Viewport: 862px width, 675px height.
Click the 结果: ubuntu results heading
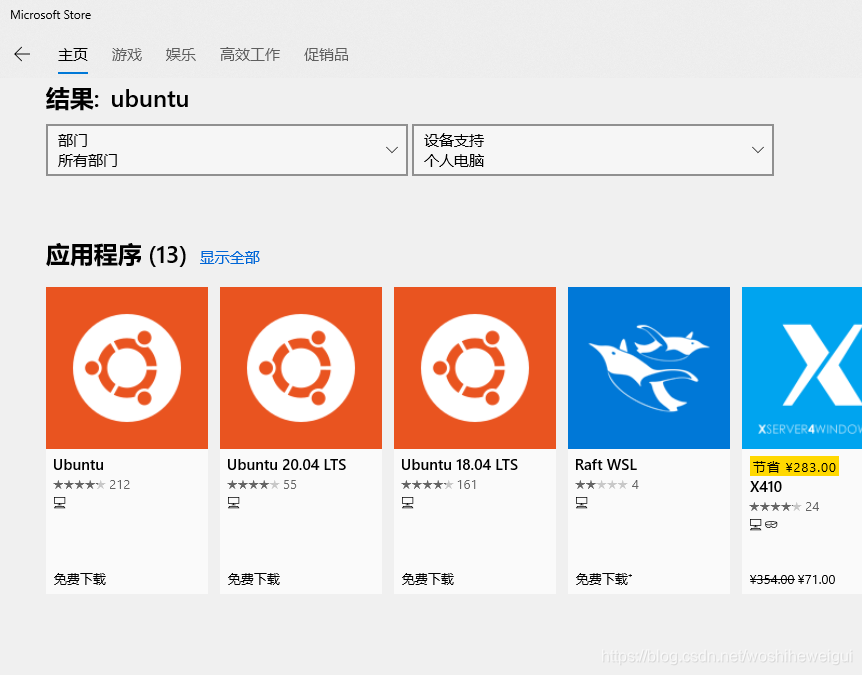pyautogui.click(x=118, y=99)
